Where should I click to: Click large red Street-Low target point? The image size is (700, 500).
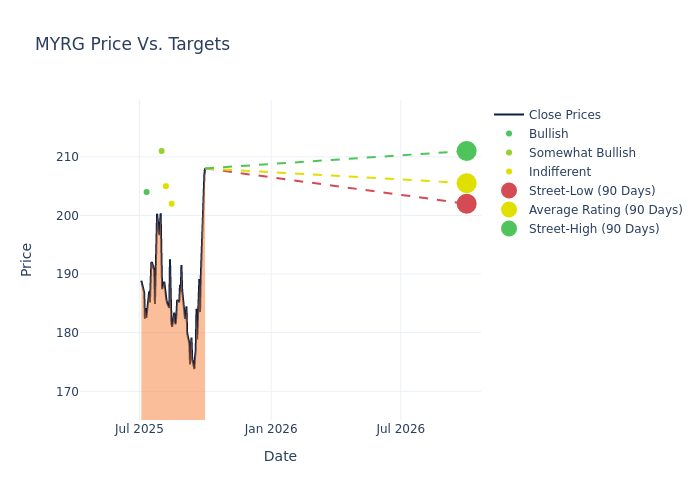coord(466,204)
